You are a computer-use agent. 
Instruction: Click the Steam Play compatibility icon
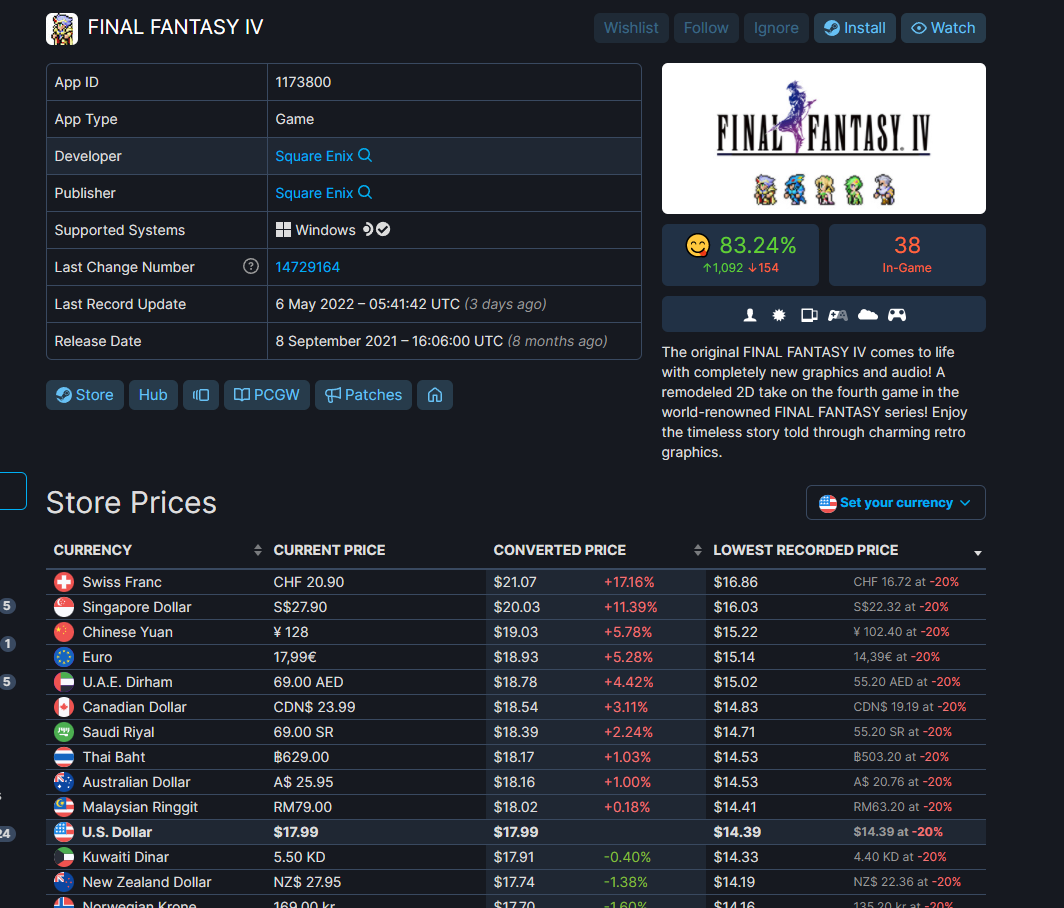(368, 229)
